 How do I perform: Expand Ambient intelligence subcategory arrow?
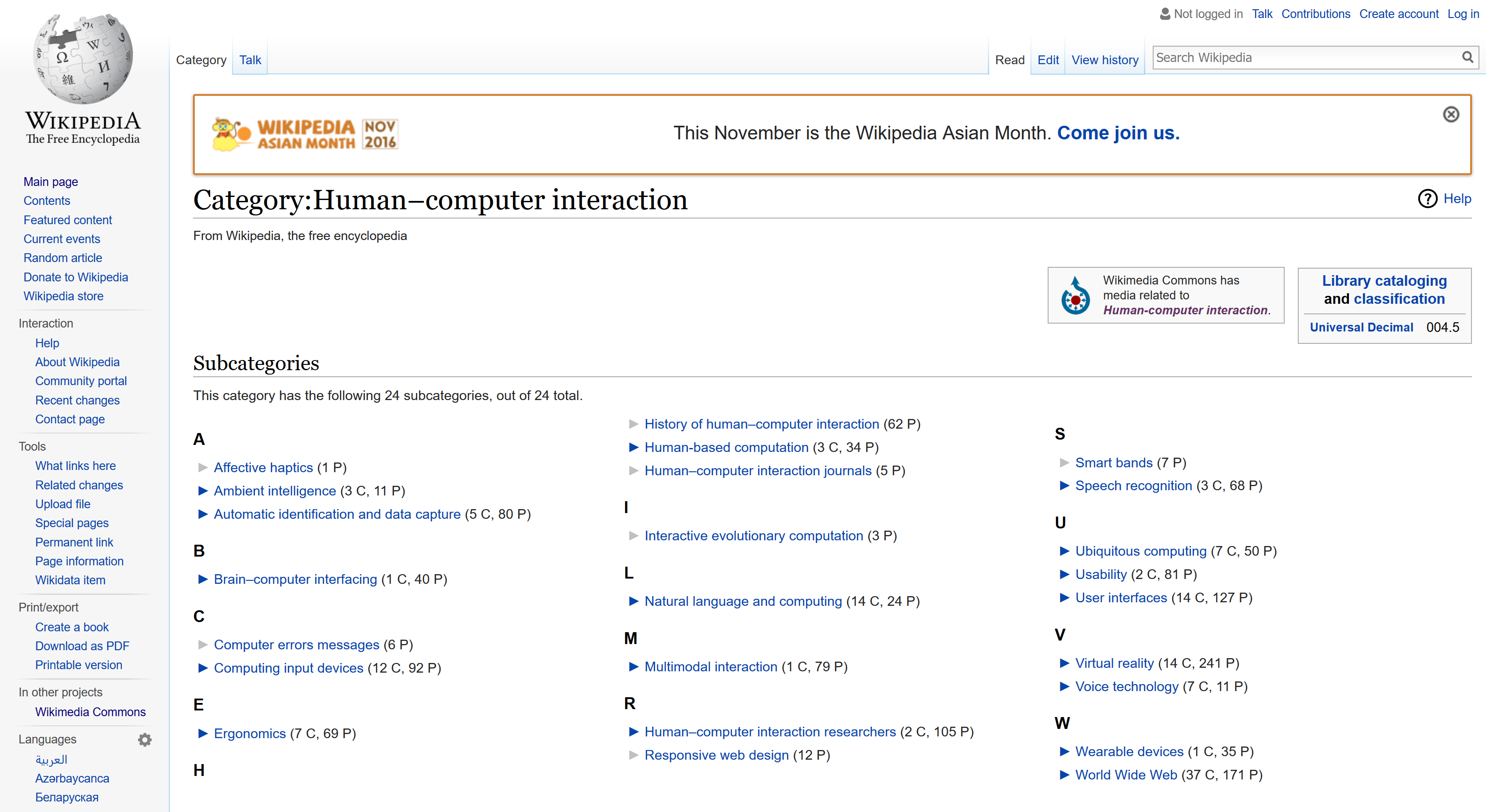[203, 491]
